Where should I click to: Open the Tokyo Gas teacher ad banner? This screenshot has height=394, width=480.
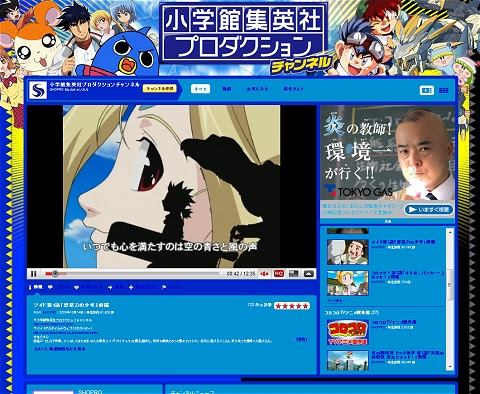(x=387, y=153)
